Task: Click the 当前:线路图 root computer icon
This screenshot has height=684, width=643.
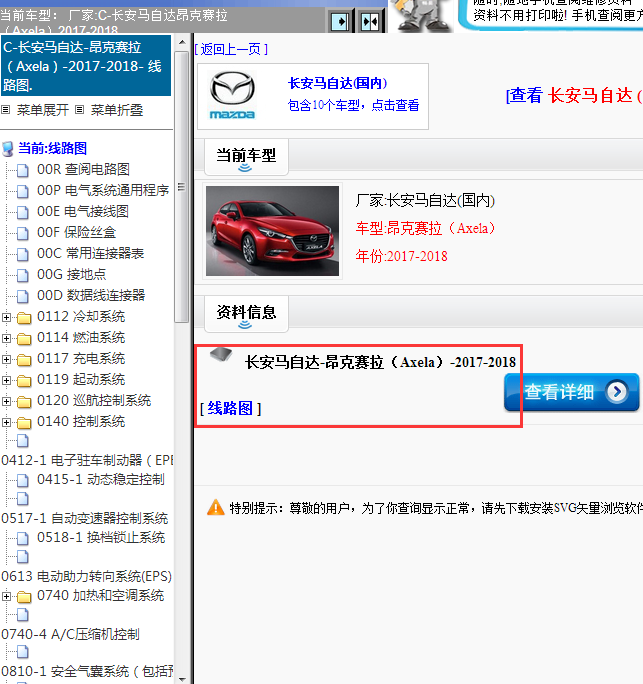Action: tap(7, 149)
